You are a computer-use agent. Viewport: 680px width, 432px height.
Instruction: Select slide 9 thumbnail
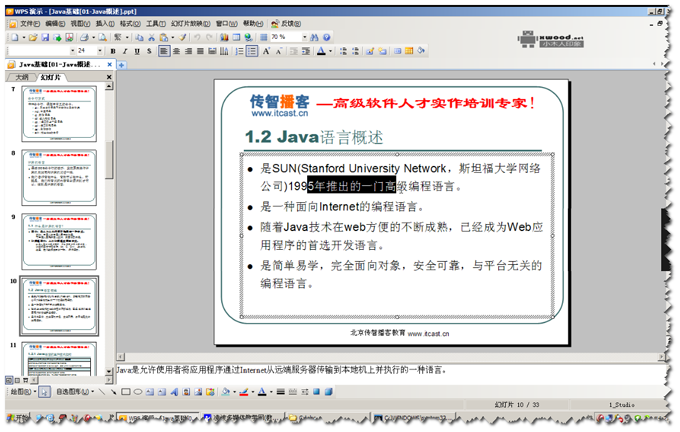point(59,241)
